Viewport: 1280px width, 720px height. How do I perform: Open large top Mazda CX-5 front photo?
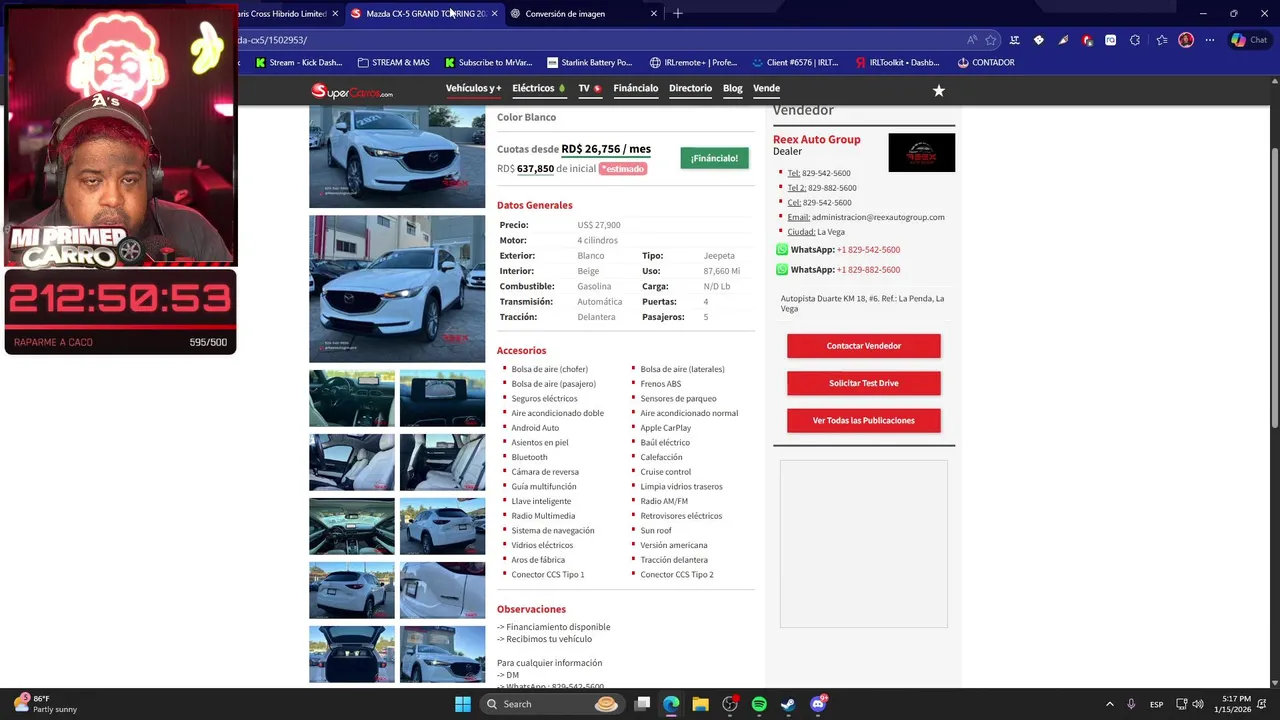coord(397,157)
